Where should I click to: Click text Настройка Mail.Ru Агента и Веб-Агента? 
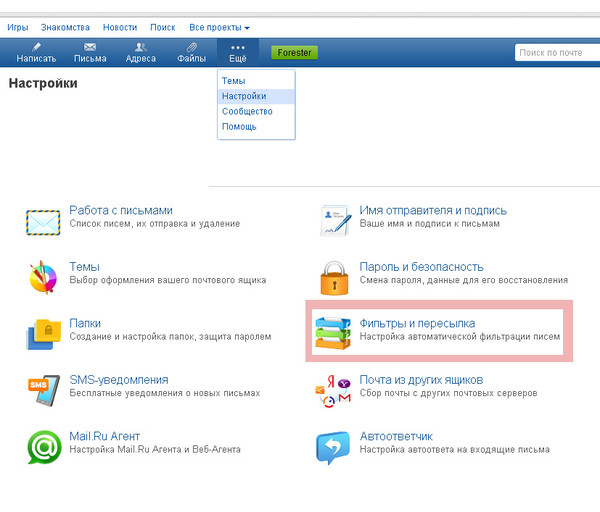(x=155, y=449)
